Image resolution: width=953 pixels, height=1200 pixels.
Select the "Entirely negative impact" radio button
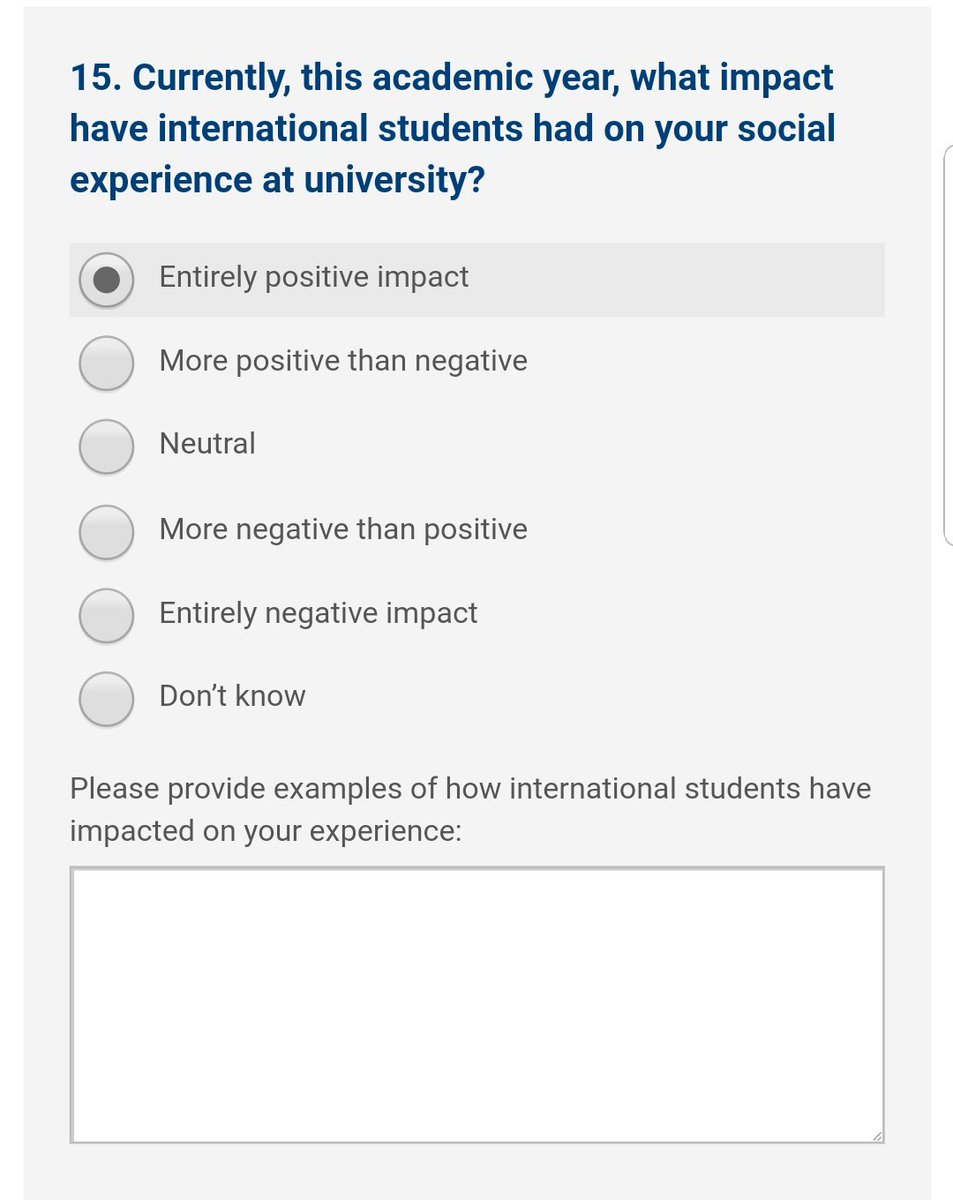[106, 614]
